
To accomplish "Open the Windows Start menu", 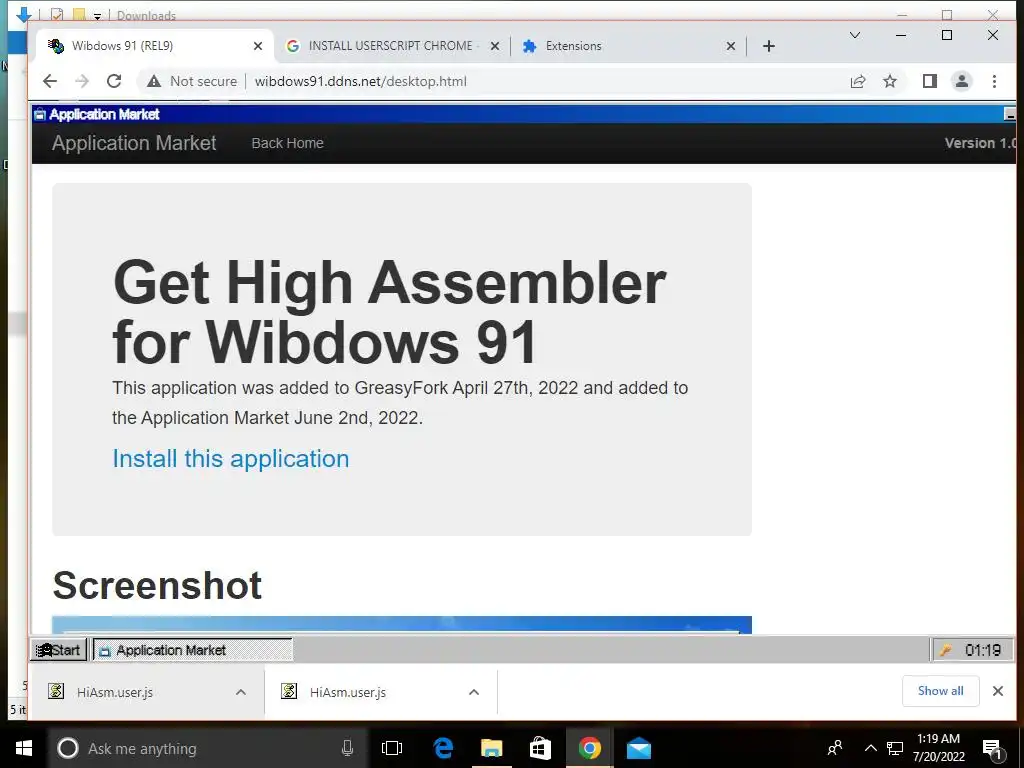I will (24, 748).
